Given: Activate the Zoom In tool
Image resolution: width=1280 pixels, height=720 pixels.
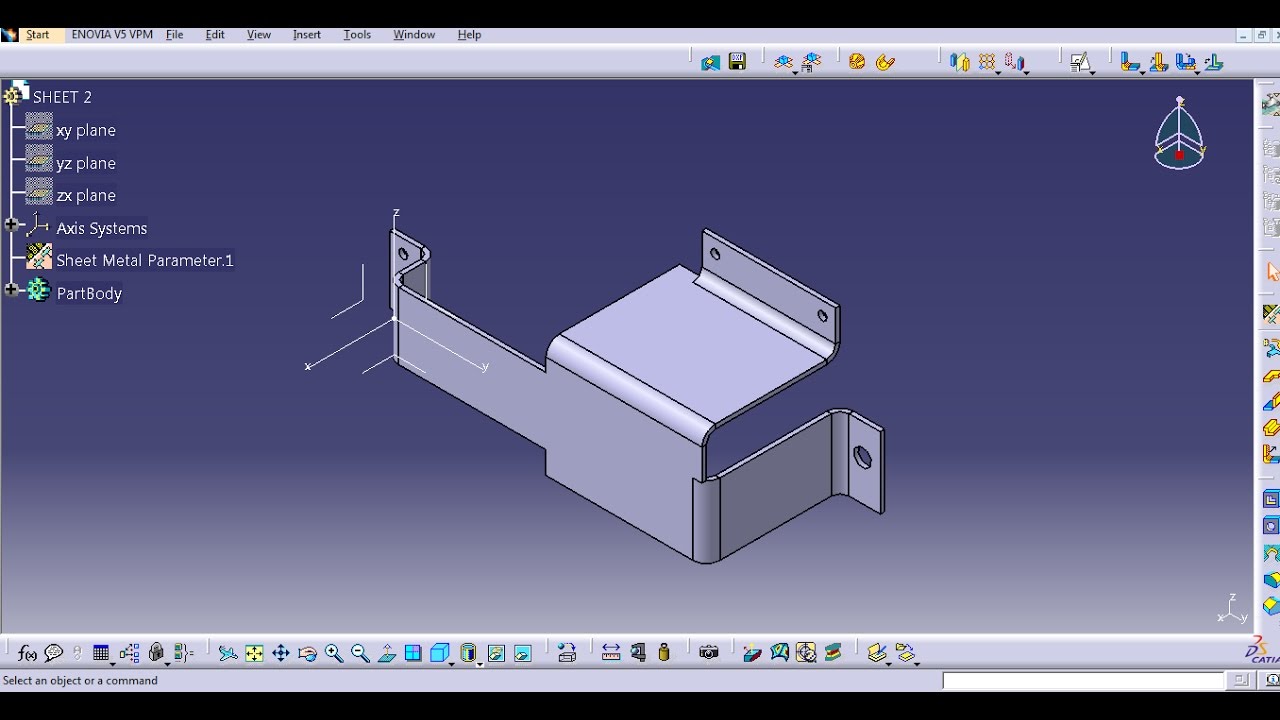Looking at the screenshot, I should pos(333,652).
